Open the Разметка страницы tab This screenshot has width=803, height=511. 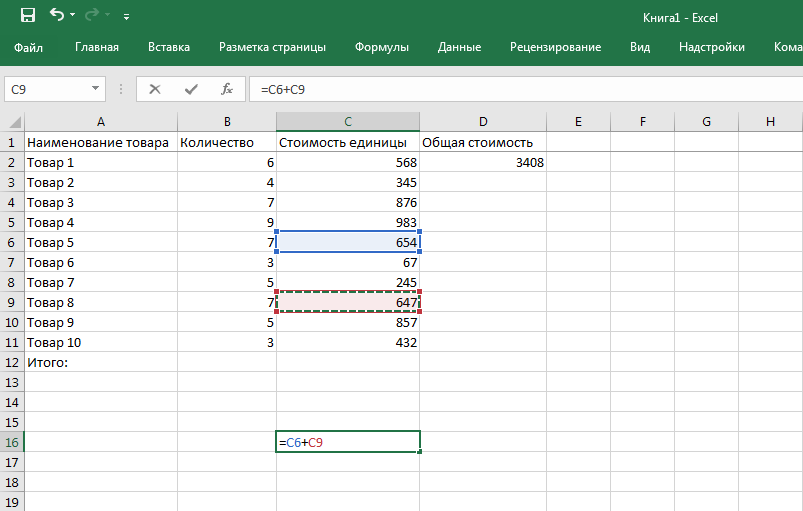(272, 47)
